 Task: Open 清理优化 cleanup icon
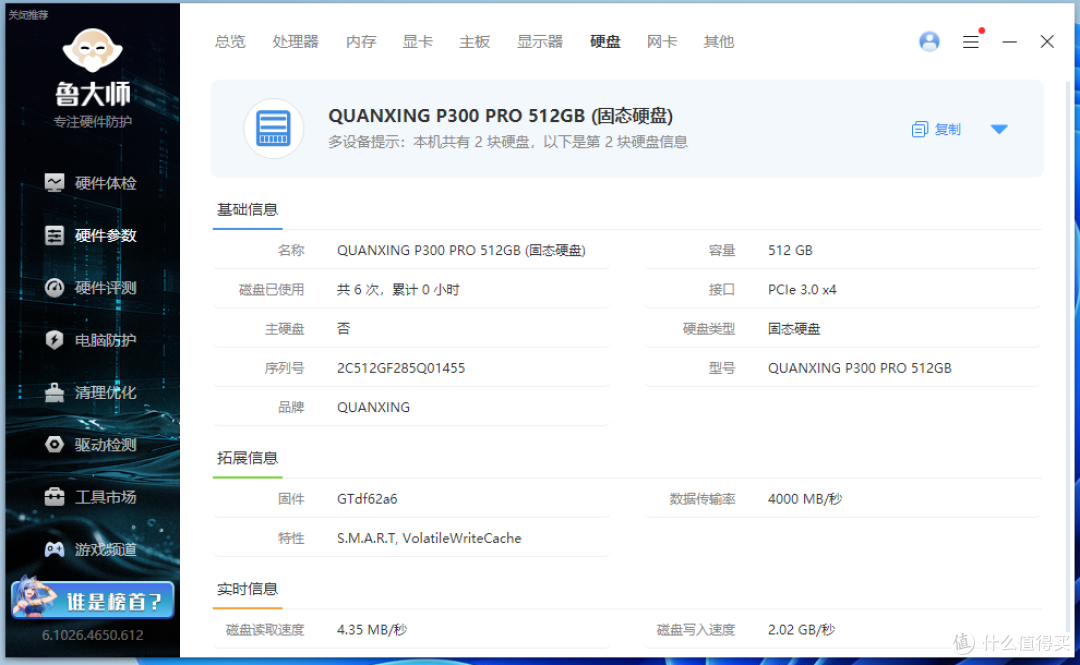point(54,392)
